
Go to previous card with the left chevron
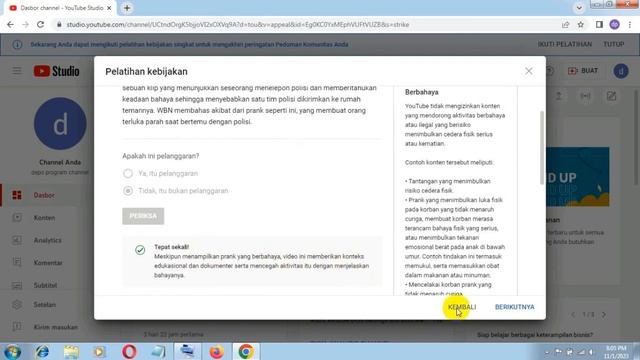573,315
